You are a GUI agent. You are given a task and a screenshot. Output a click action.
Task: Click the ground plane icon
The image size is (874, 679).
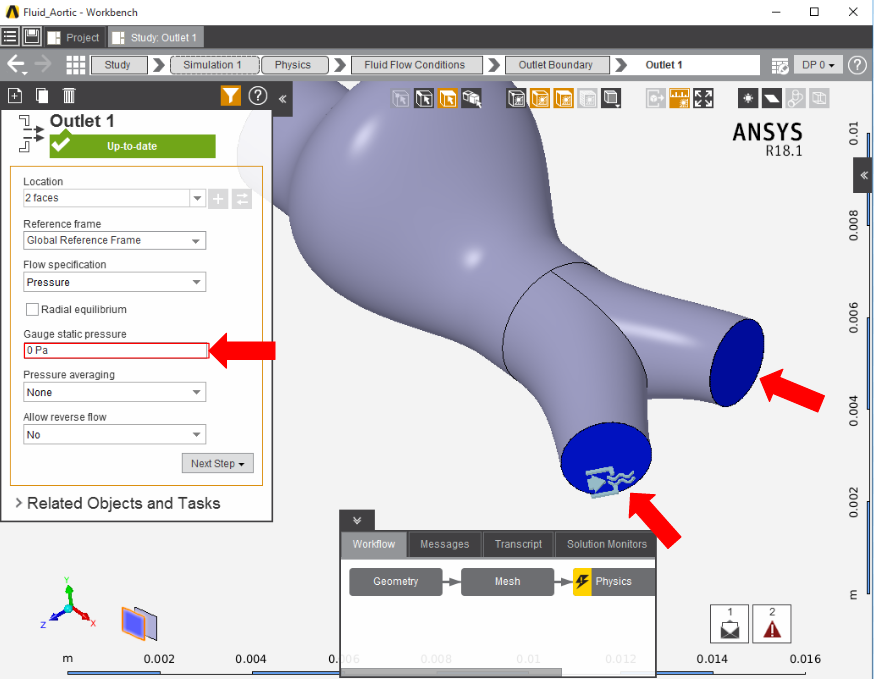coord(772,99)
